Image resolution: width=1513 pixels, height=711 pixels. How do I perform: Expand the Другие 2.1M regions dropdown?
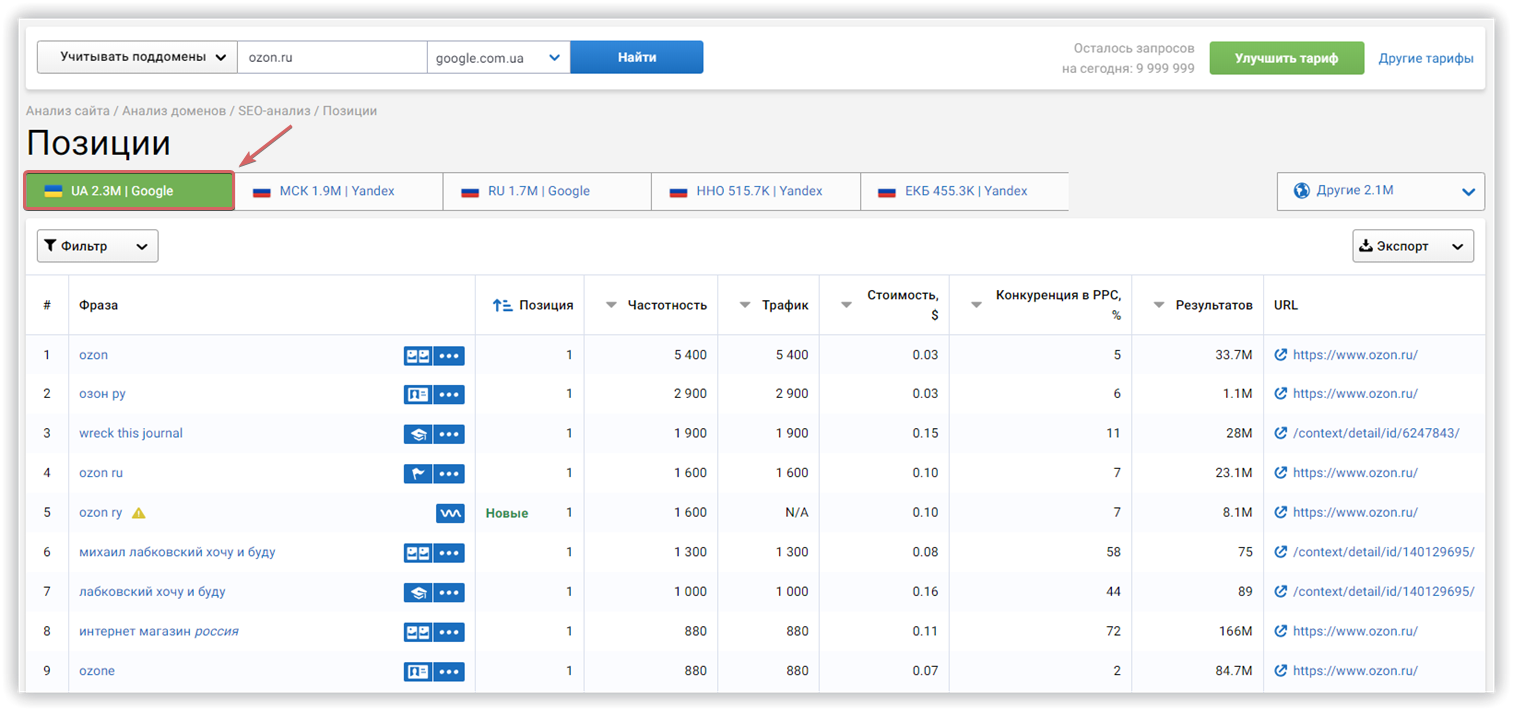pyautogui.click(x=1468, y=190)
